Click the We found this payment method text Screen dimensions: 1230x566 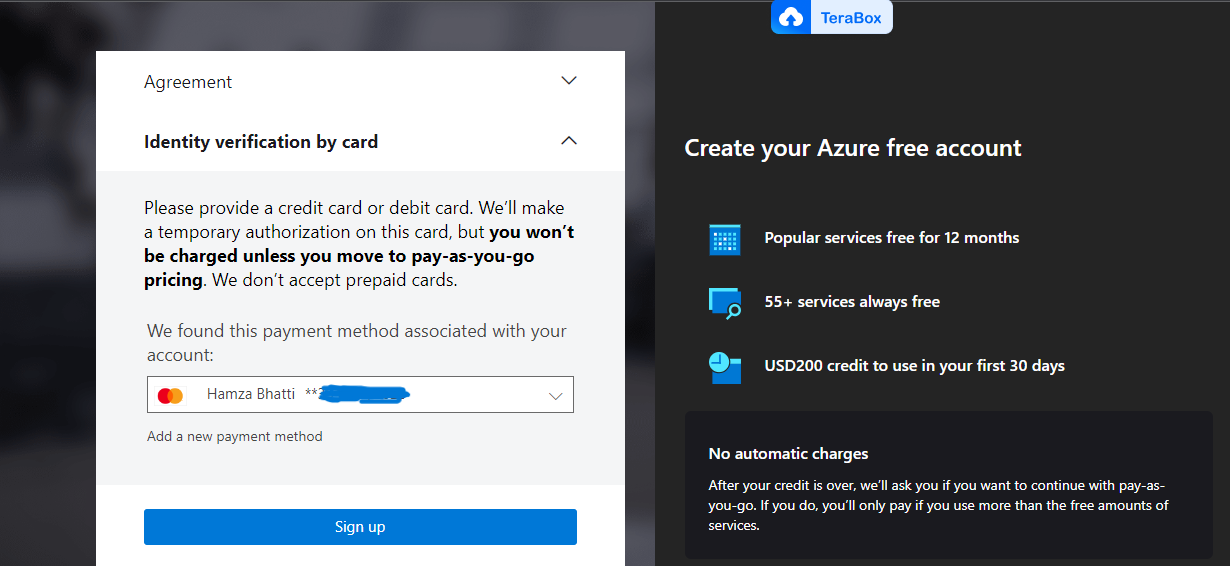(x=357, y=343)
